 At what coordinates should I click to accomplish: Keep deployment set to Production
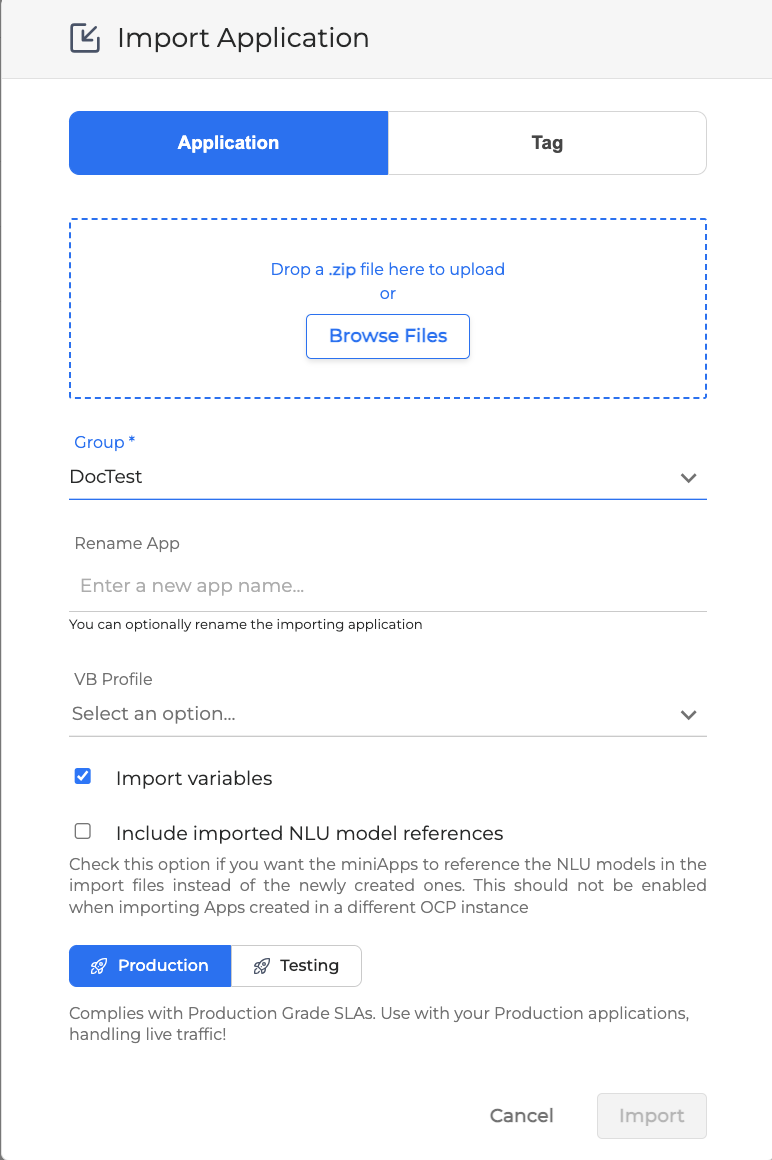point(149,966)
